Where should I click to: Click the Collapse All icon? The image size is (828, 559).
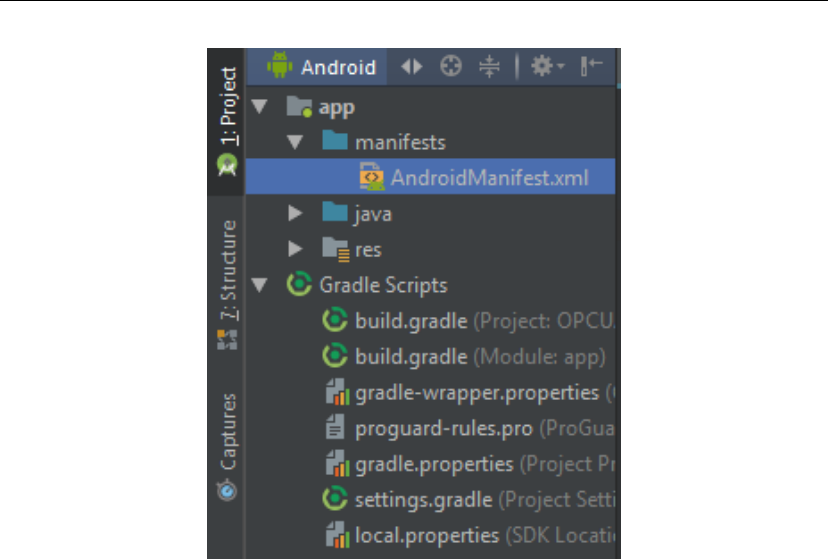(x=489, y=67)
